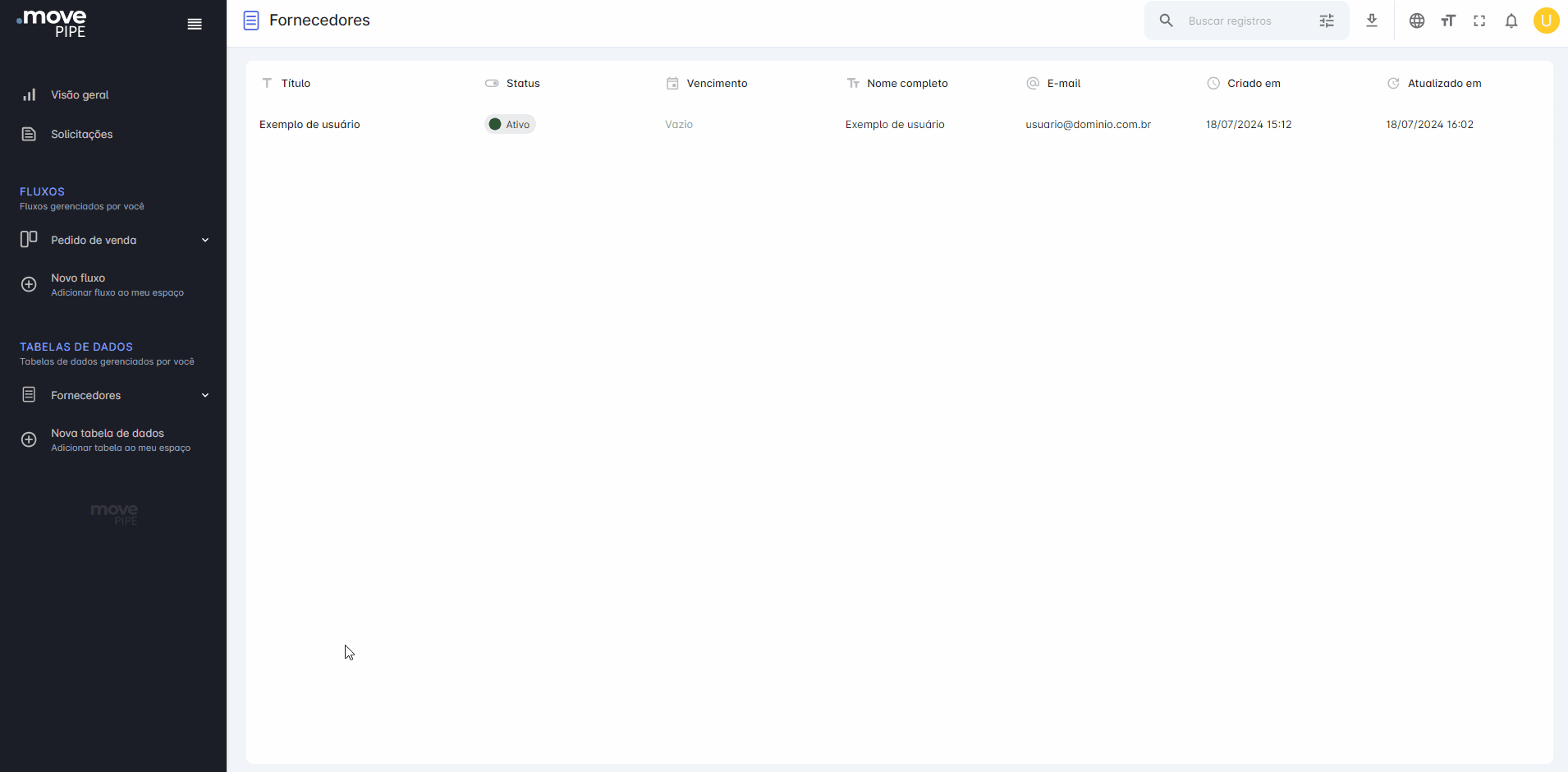Click usuario@dominio.com.br email cell
Image resolution: width=1568 pixels, height=772 pixels.
(x=1088, y=124)
